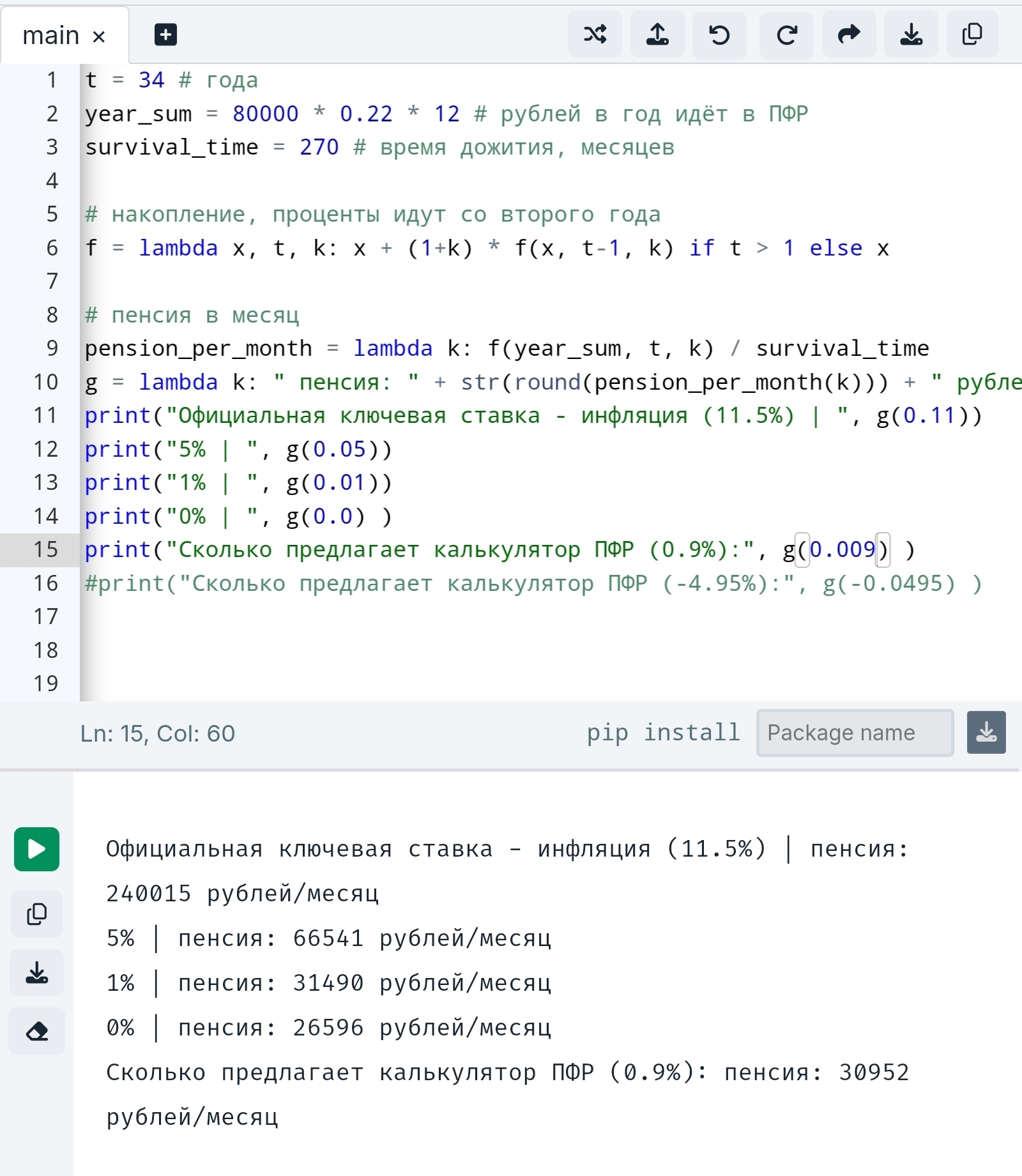Place the cursor on the line 9 pension_per_month definition

click(507, 349)
